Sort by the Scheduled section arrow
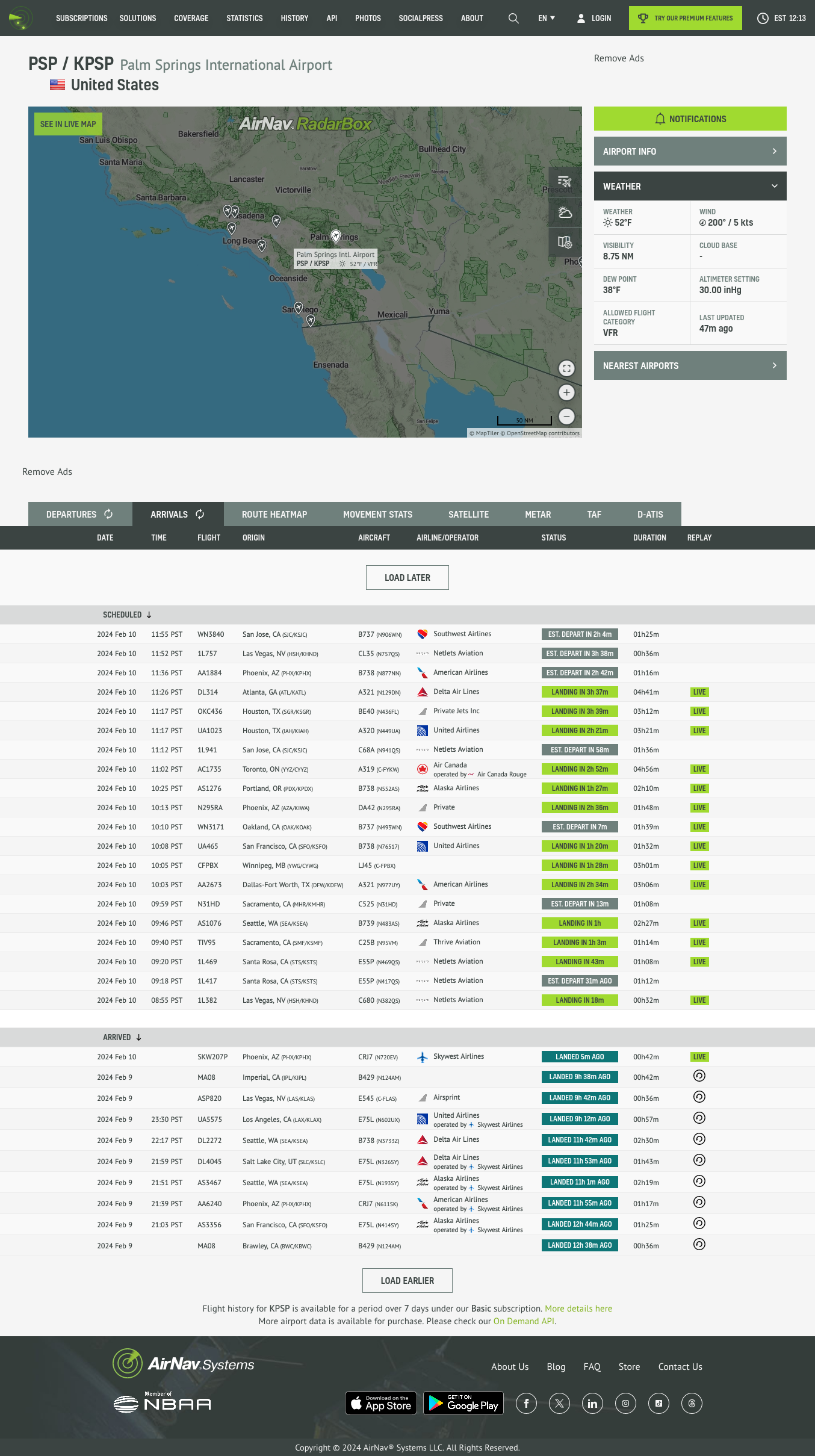Image resolution: width=815 pixels, height=1456 pixels. pos(149,615)
